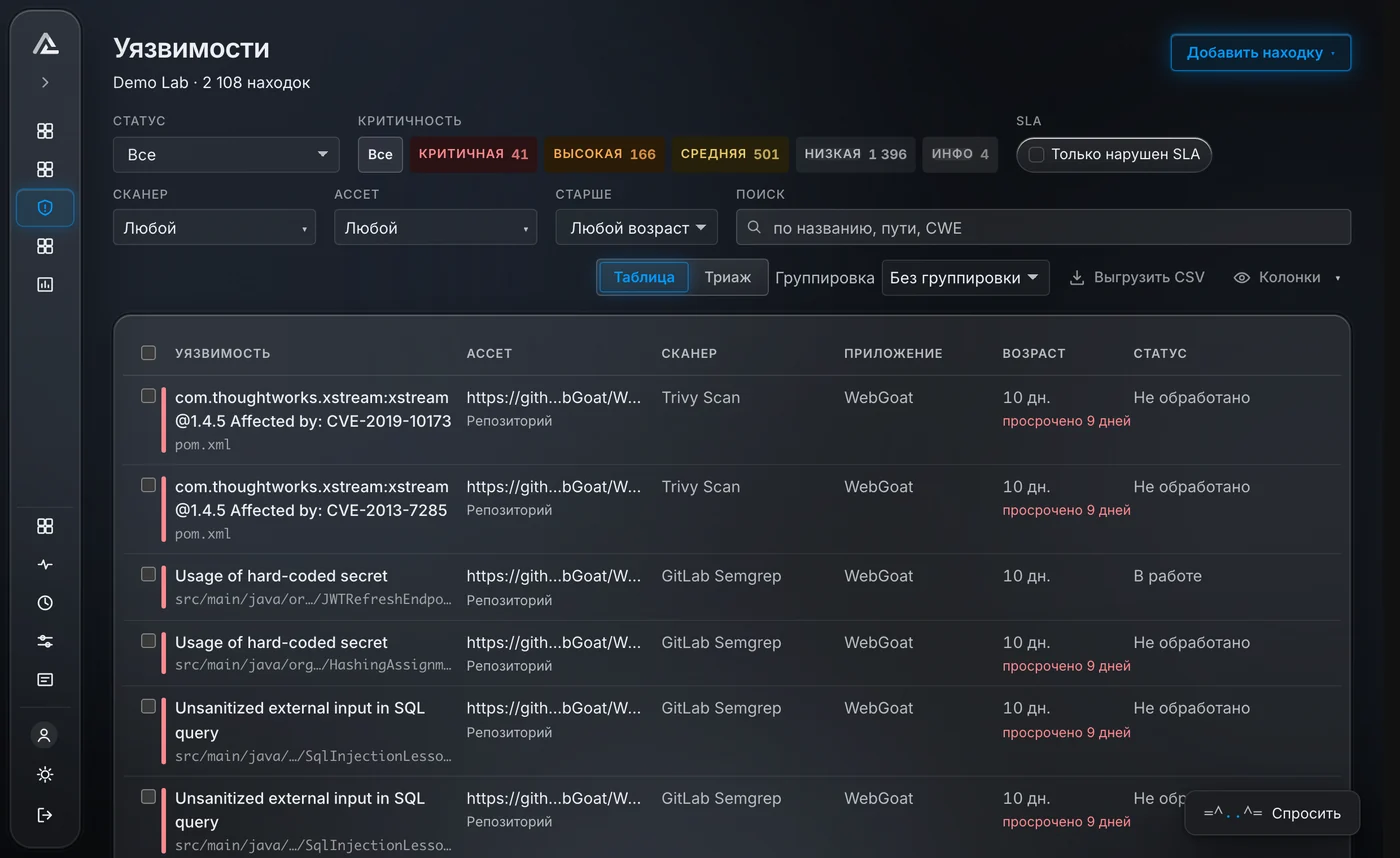
Task: Click the В работе status cell
Action: tap(1168, 576)
